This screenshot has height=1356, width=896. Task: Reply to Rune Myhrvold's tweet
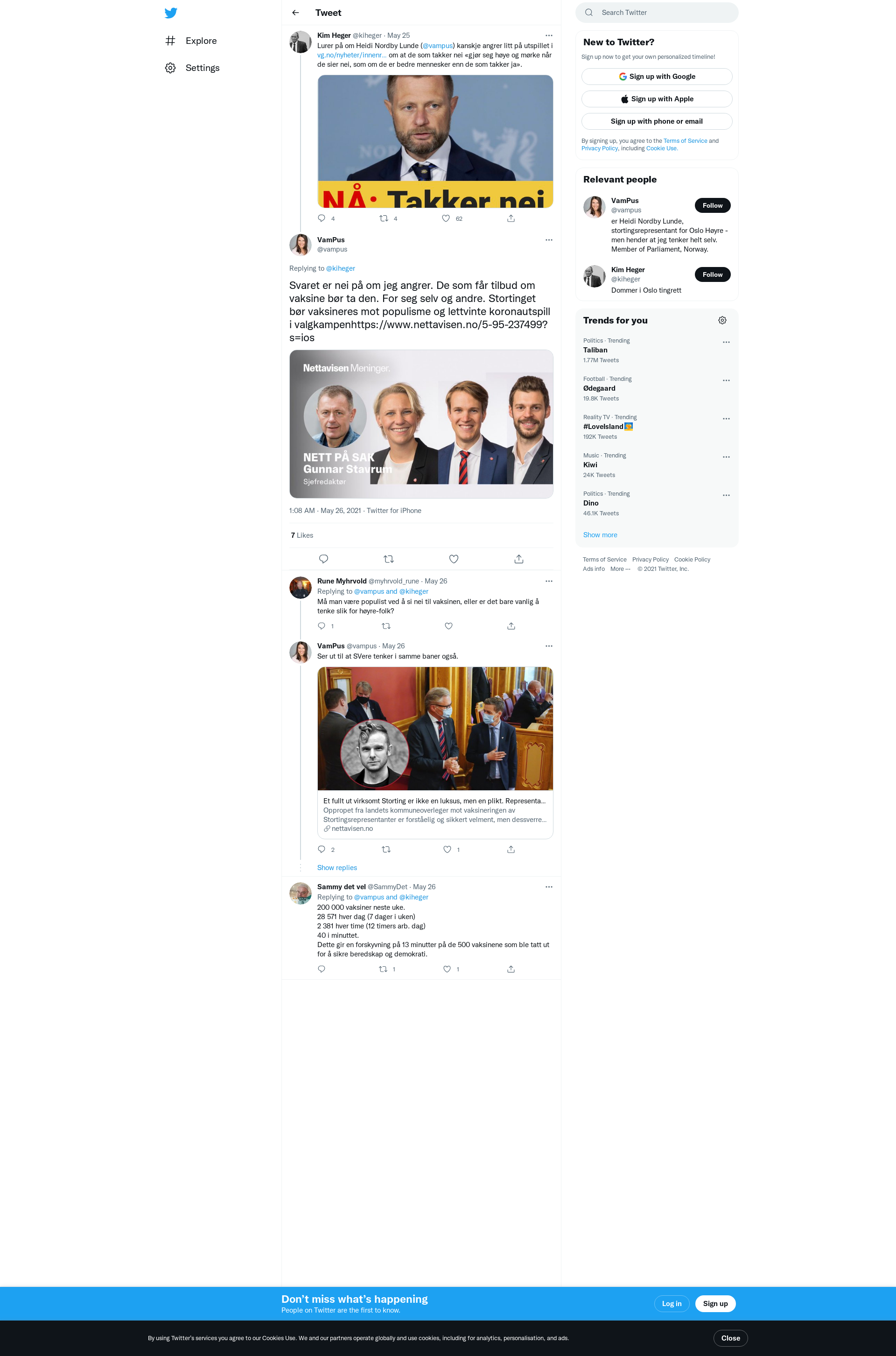click(x=322, y=625)
